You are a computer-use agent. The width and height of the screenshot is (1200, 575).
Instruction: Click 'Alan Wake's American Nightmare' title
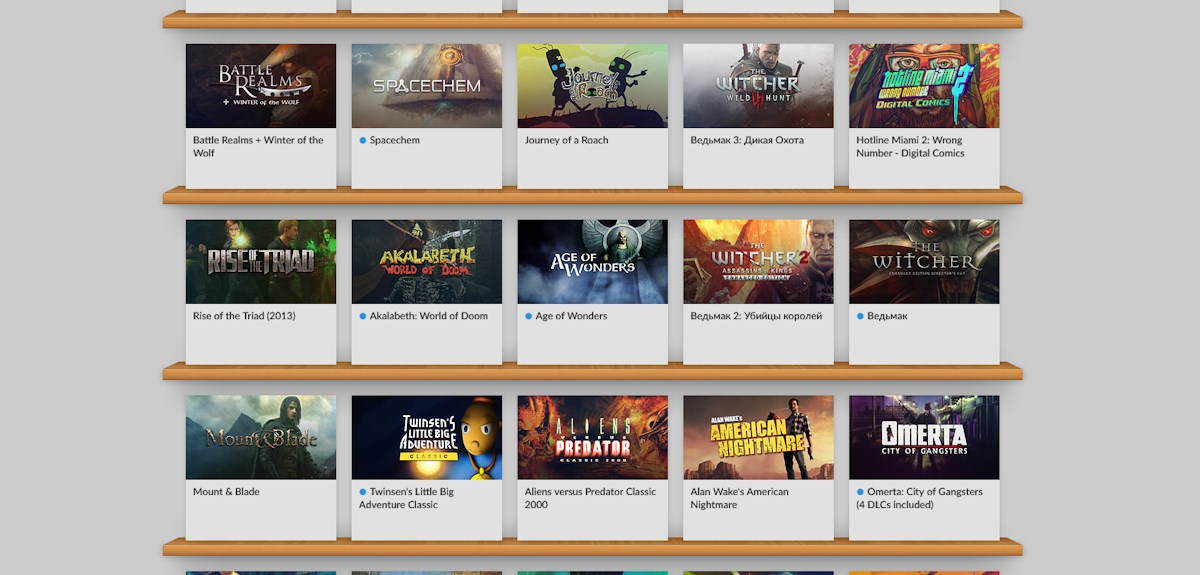tap(740, 498)
